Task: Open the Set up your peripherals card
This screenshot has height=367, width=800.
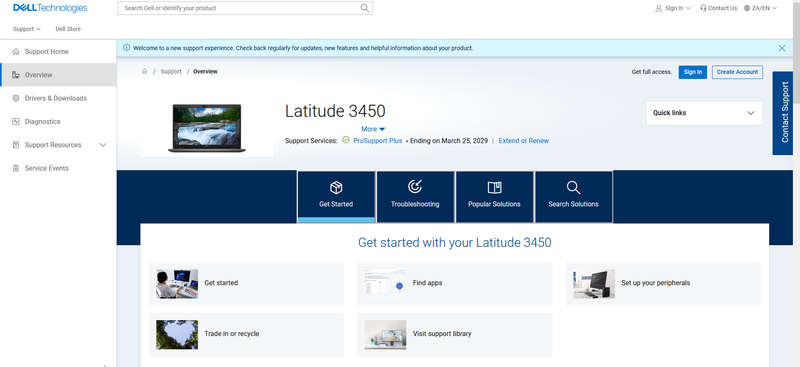Action: 663,283
